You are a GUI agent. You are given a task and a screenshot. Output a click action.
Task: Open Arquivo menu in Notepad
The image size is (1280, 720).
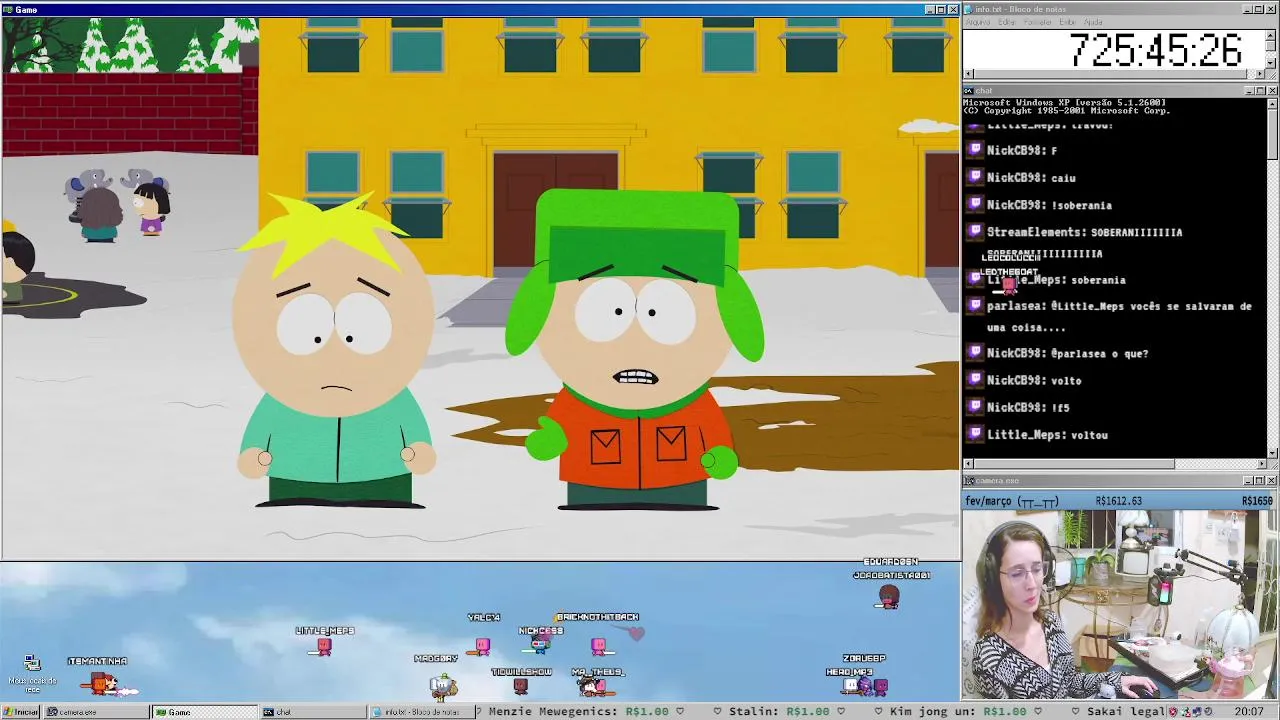click(x=978, y=22)
